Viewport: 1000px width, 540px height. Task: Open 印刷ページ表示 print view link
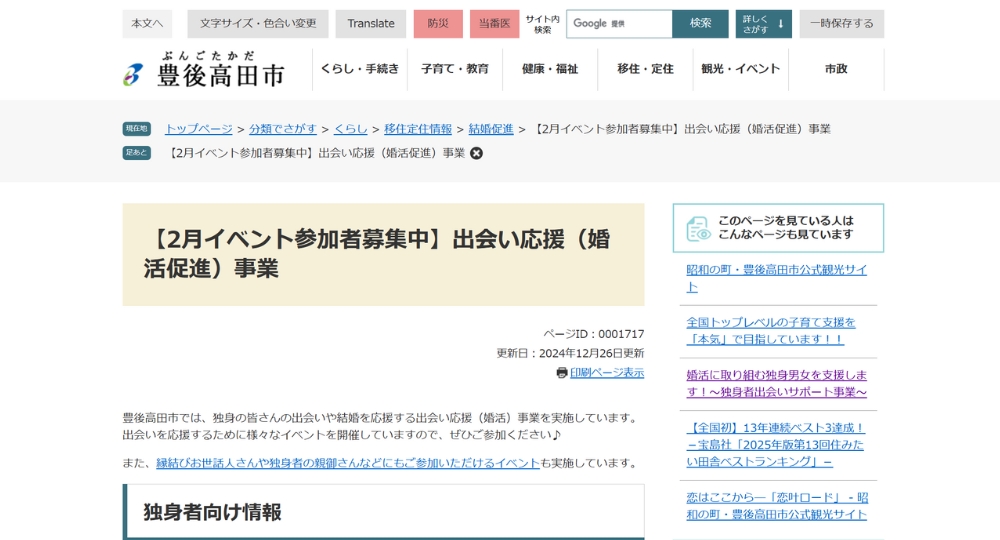click(607, 373)
